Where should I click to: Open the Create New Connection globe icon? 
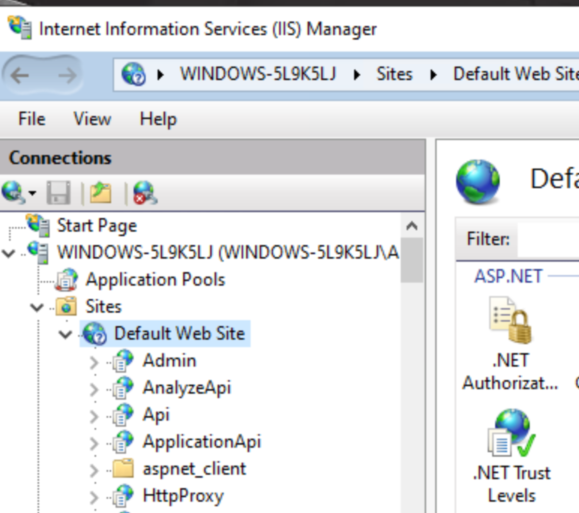[x=13, y=192]
